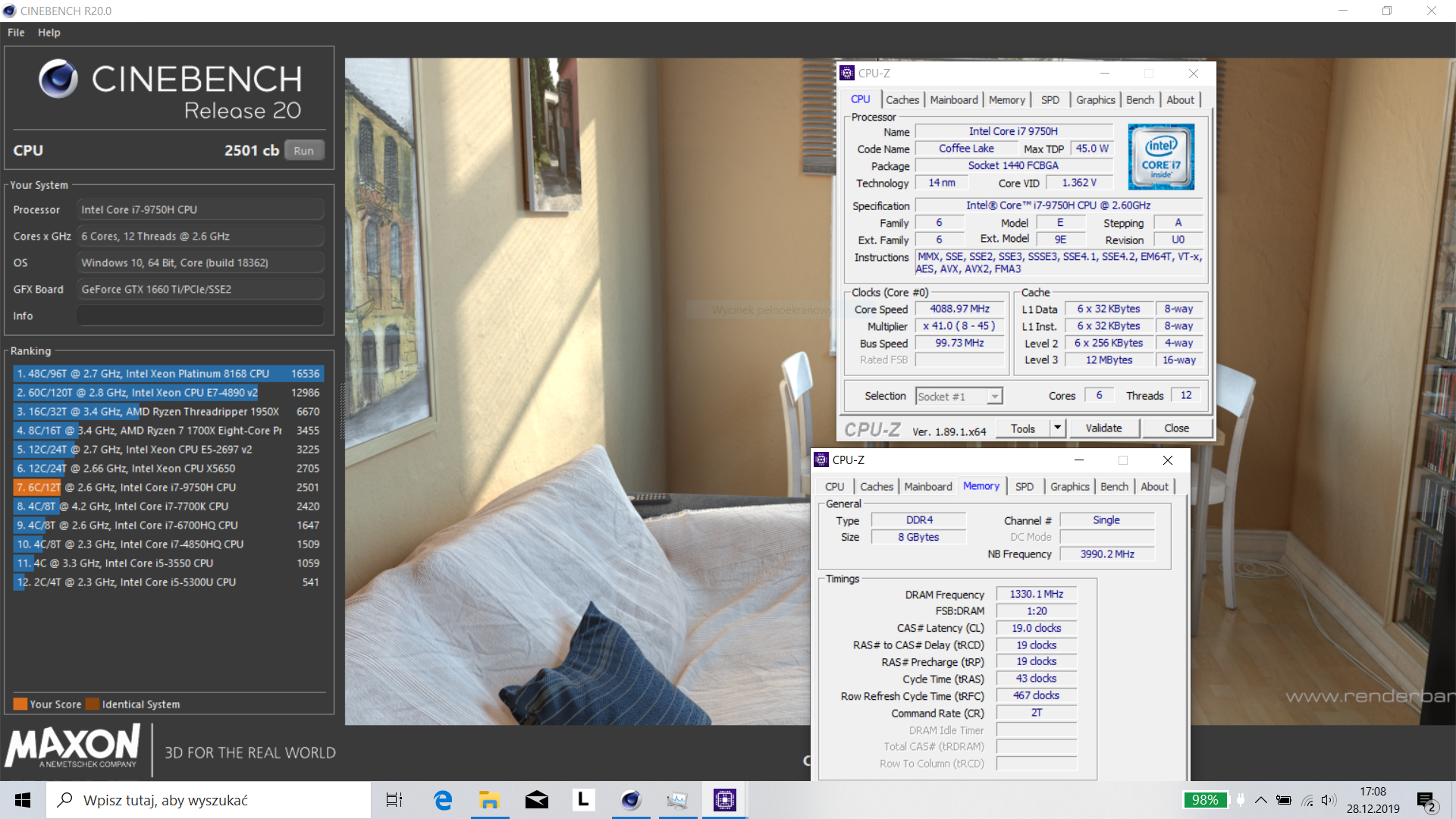Click the GFX Board field GeForce GTX 1660 Ti
Image resolution: width=1456 pixels, height=819 pixels.
(x=200, y=290)
